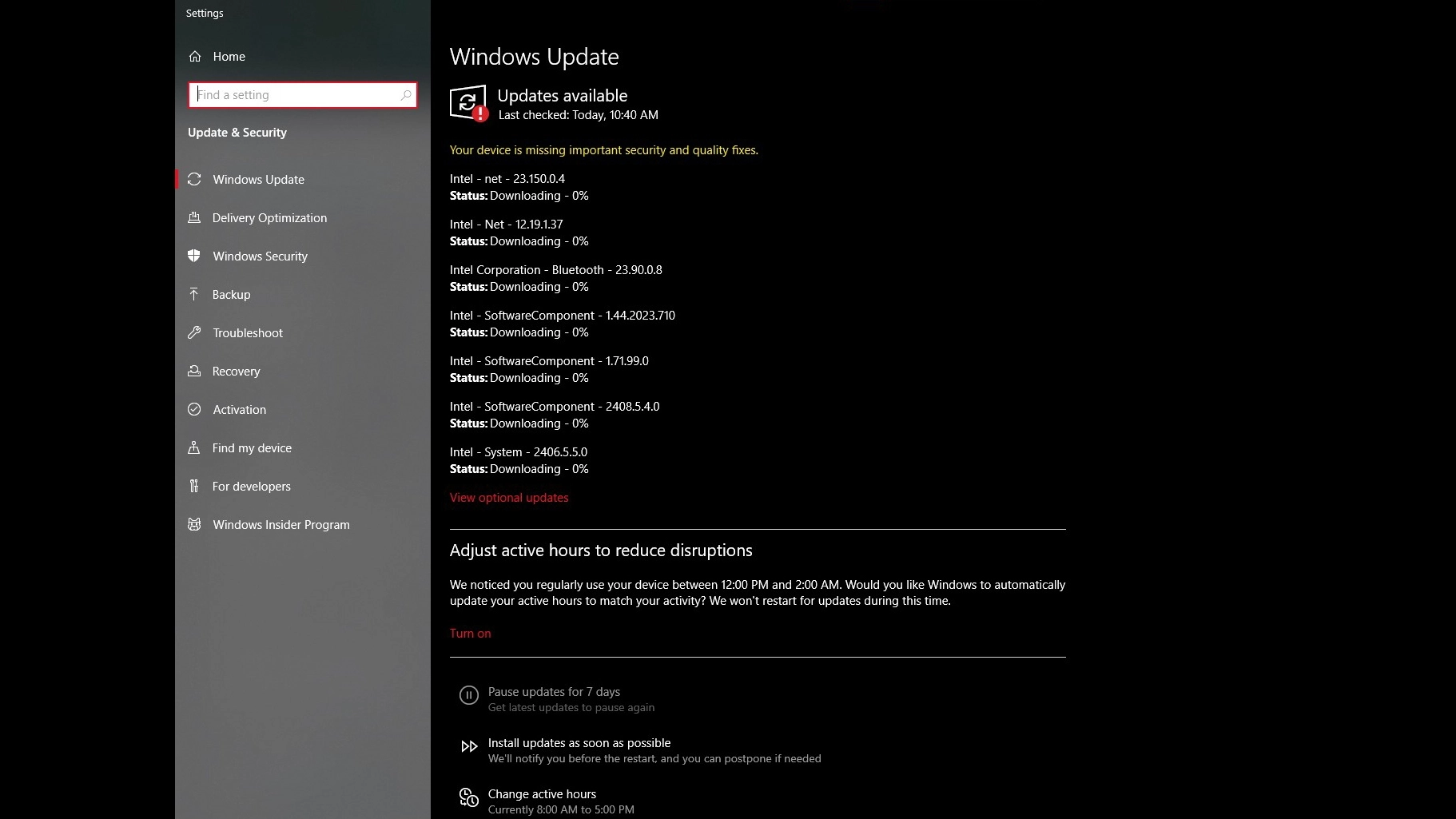Click the Windows Security shield icon
The image size is (1456, 819).
pos(194,256)
